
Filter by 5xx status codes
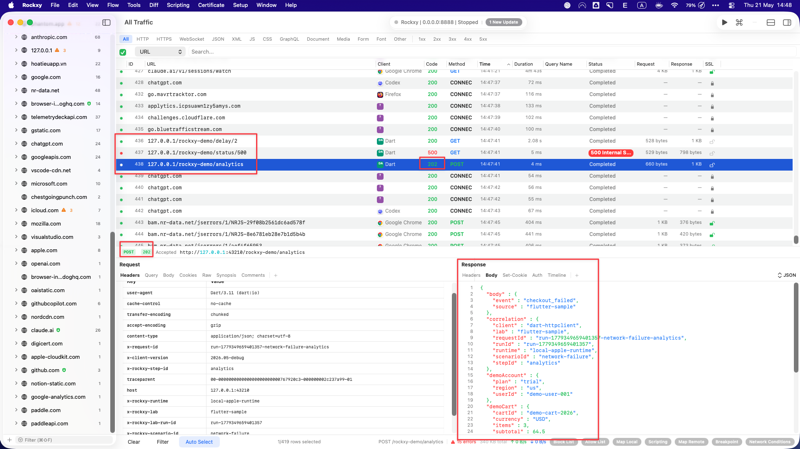click(483, 39)
